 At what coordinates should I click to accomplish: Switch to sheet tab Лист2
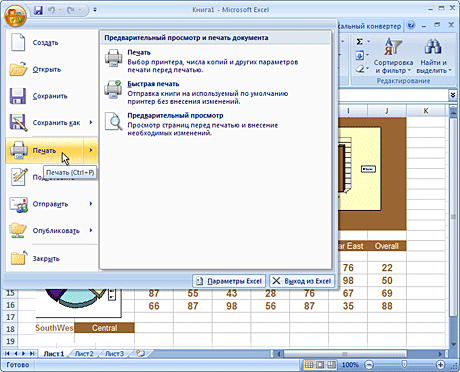click(84, 354)
